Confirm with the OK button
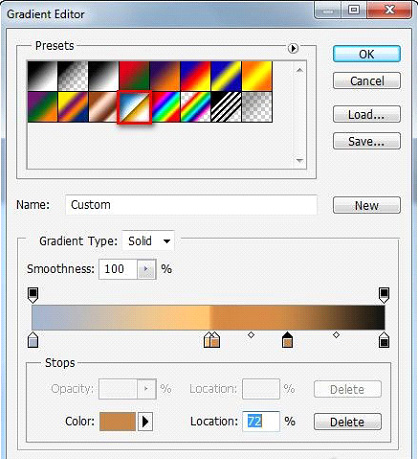The image size is (418, 459). click(367, 54)
